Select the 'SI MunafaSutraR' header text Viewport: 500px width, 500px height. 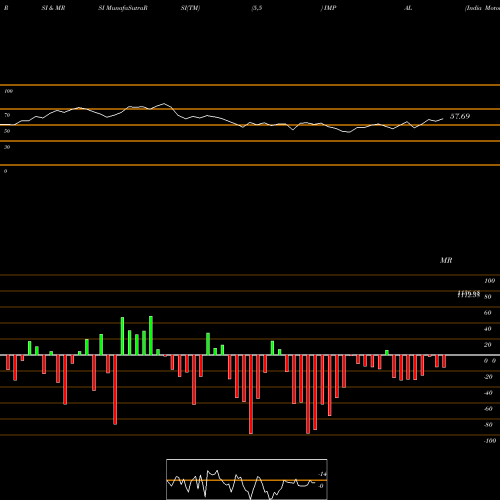pyautogui.click(x=123, y=8)
